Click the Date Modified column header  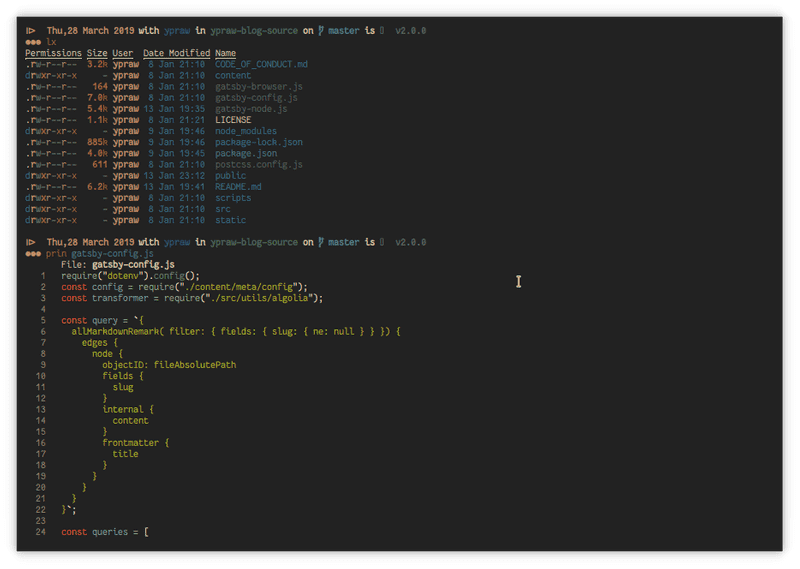tap(177, 53)
